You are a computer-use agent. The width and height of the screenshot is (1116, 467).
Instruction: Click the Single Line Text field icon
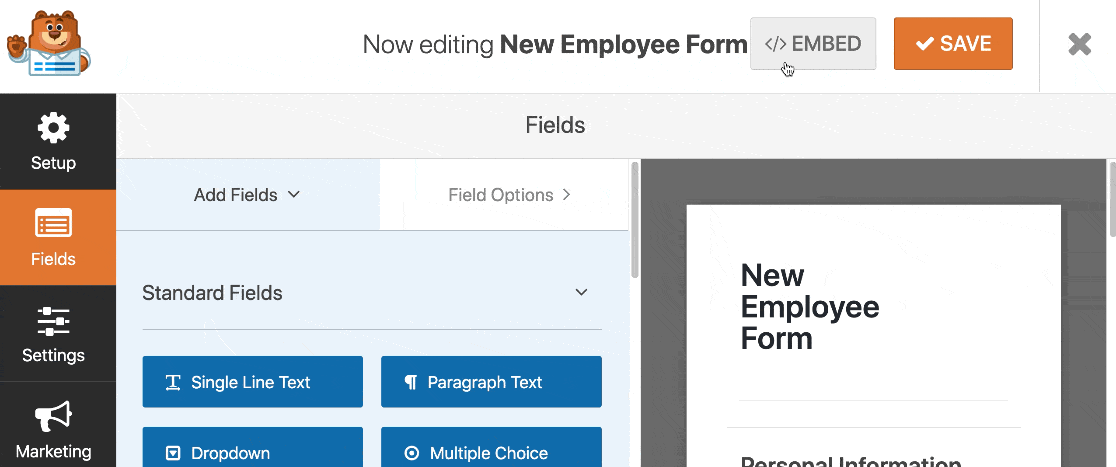point(173,382)
